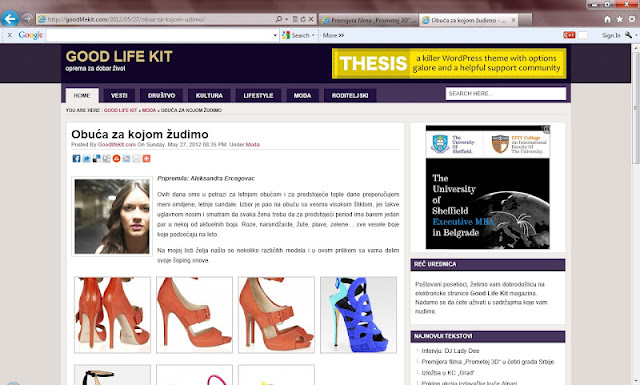Open more sharing options plus icon
The width and height of the screenshot is (640, 385).
[147, 158]
